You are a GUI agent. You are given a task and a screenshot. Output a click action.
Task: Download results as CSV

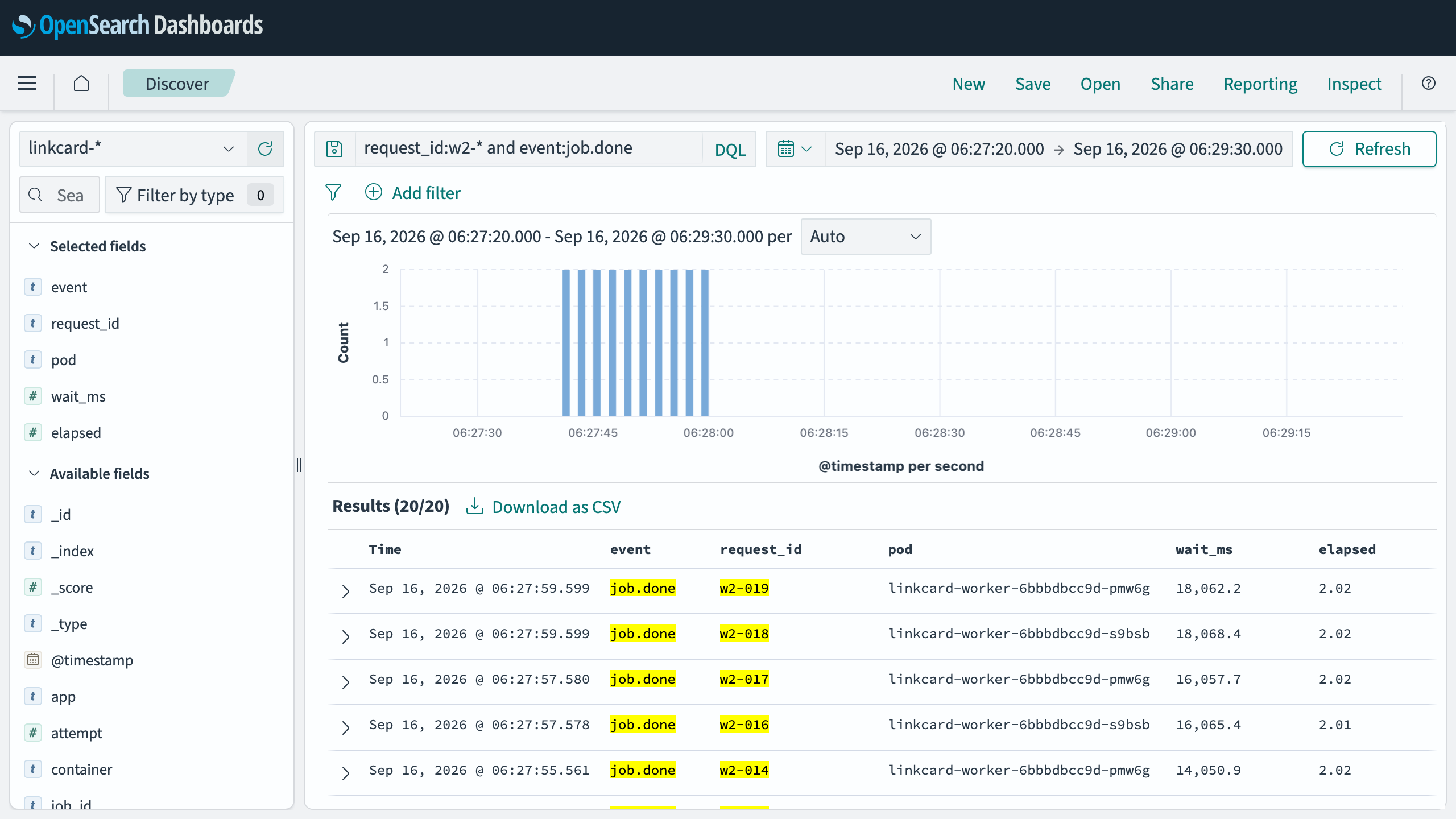pos(543,506)
